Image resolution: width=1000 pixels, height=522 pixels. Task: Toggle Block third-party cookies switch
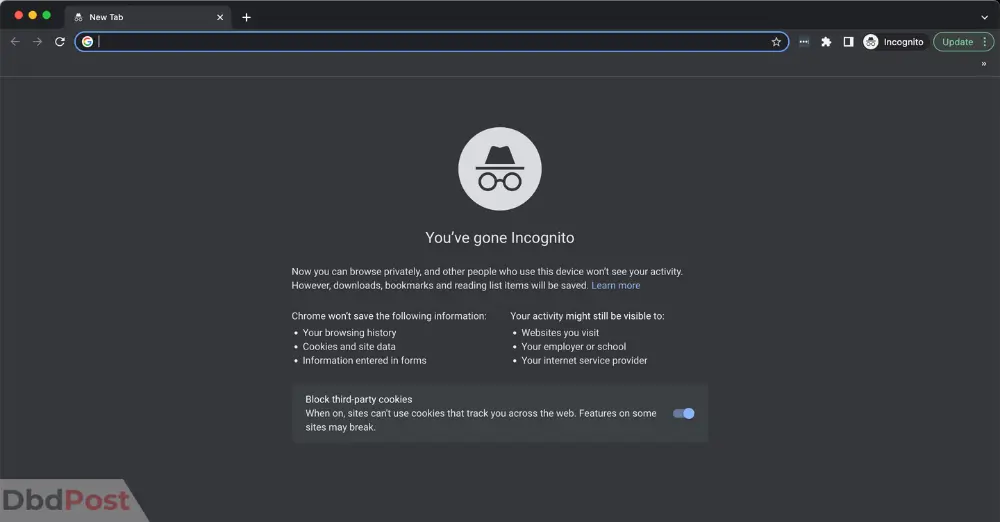coord(684,414)
